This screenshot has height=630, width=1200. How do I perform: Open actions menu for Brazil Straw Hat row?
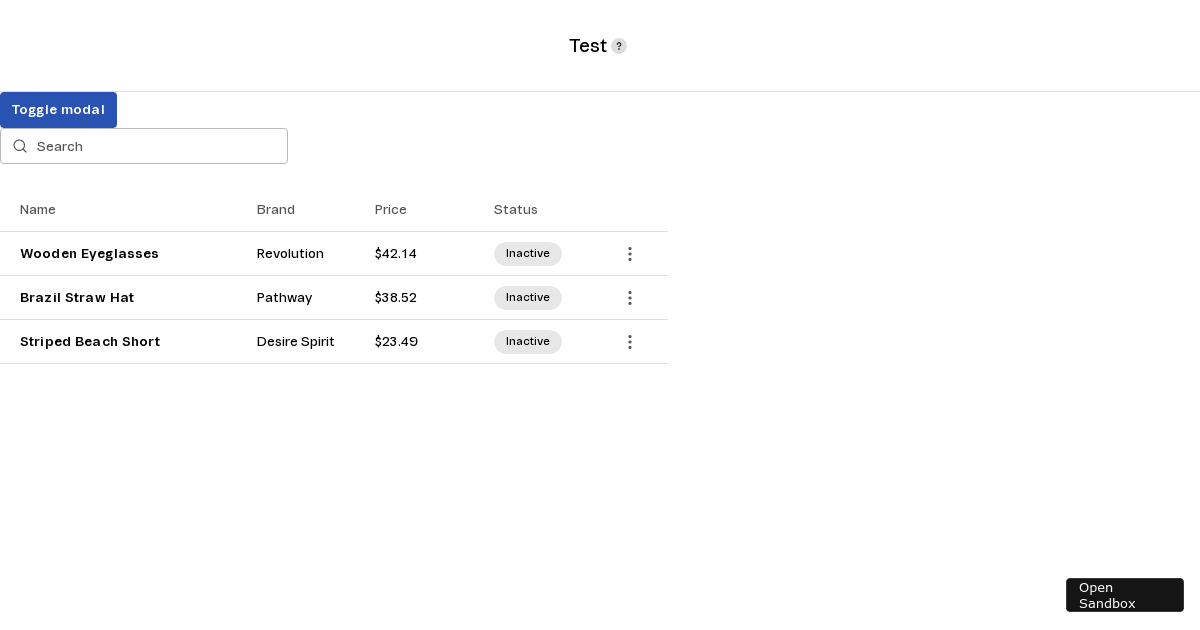click(x=629, y=298)
